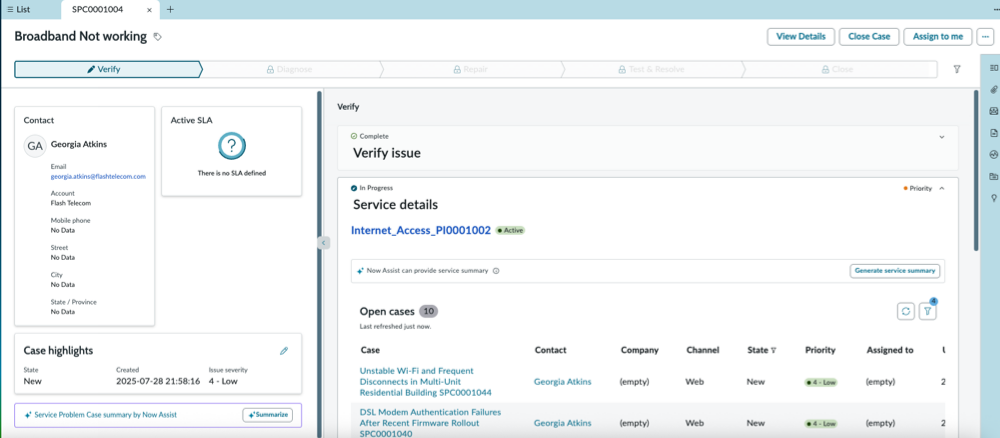Viewport: 1000px width, 438px height.
Task: Select the locked Test & Resolve stage
Action: tap(651, 69)
